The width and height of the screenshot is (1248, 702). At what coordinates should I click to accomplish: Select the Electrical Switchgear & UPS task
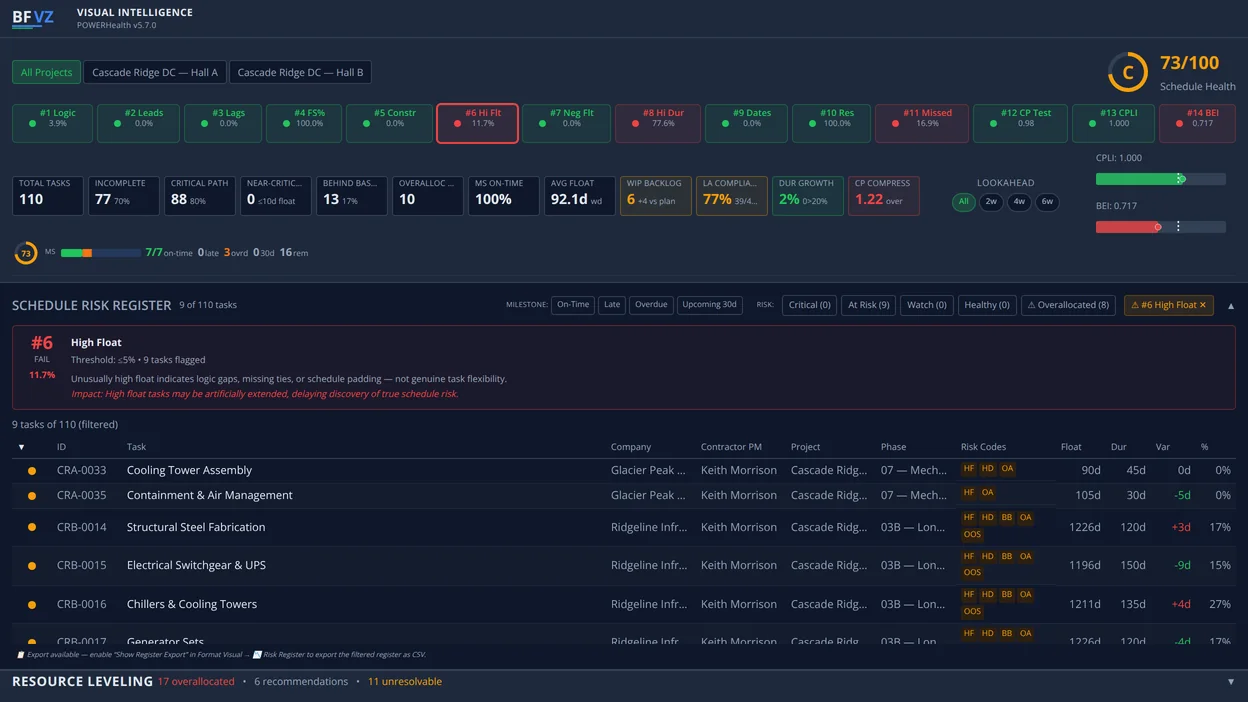(x=196, y=565)
